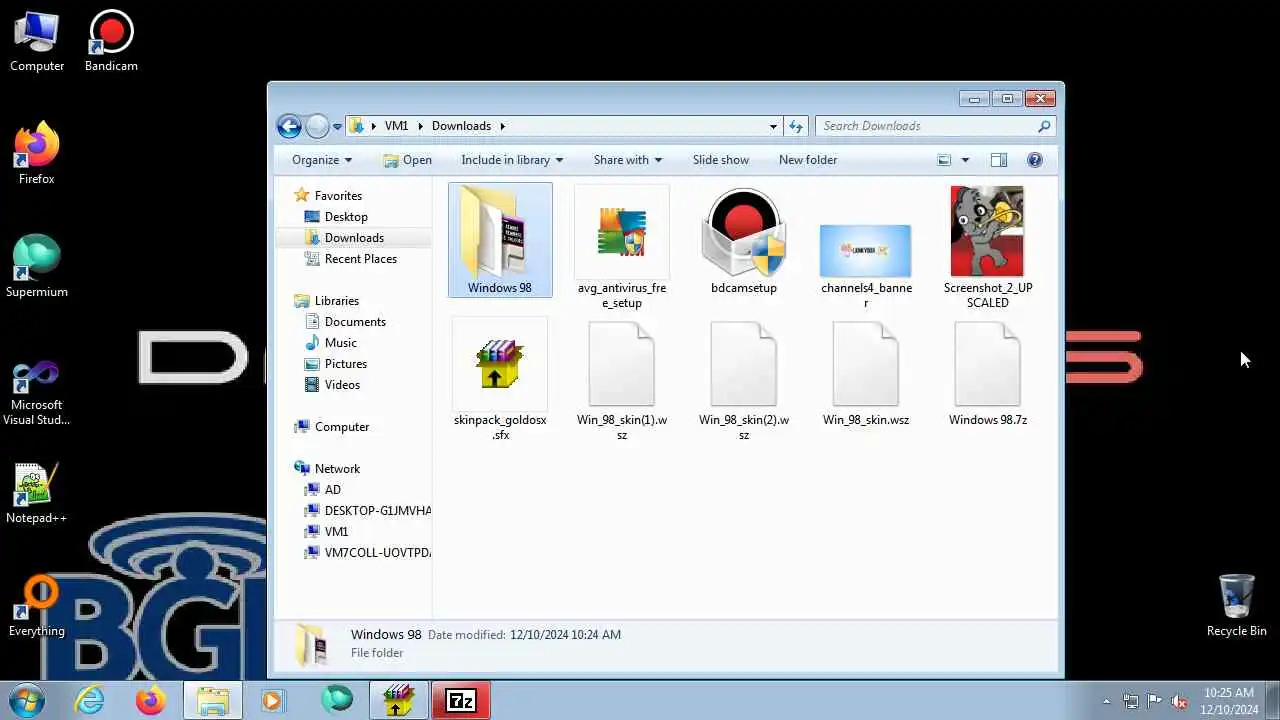This screenshot has width=1280, height=720.
Task: Open the view options dropdown arrow
Action: [965, 160]
